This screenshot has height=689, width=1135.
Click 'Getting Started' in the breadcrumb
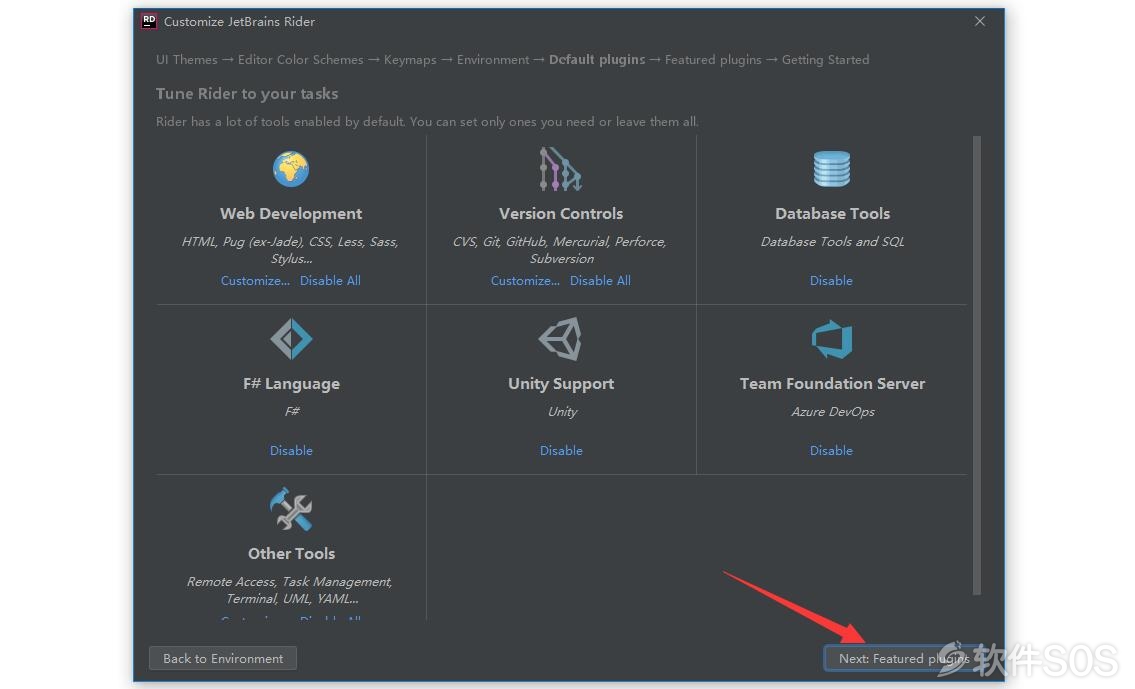(825, 60)
